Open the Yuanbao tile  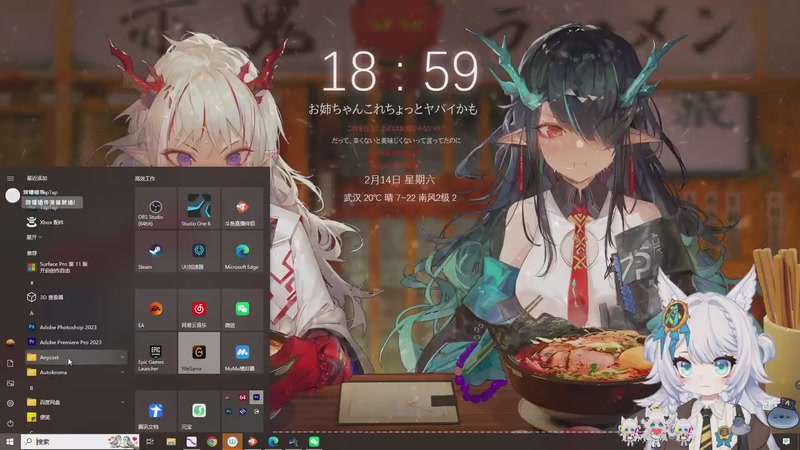tap(199, 411)
